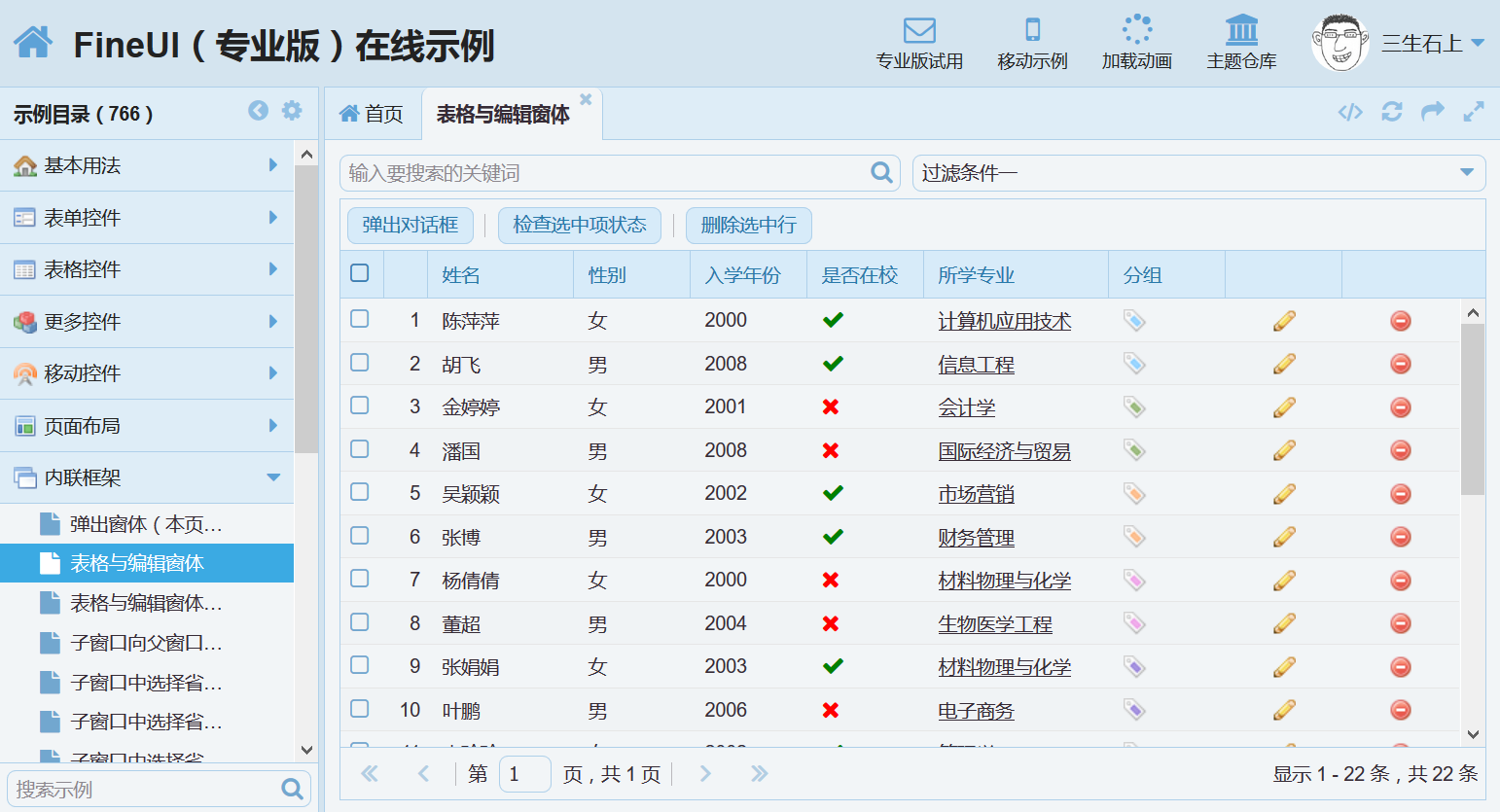Open the 计算机应用技术 major link

(1004, 321)
